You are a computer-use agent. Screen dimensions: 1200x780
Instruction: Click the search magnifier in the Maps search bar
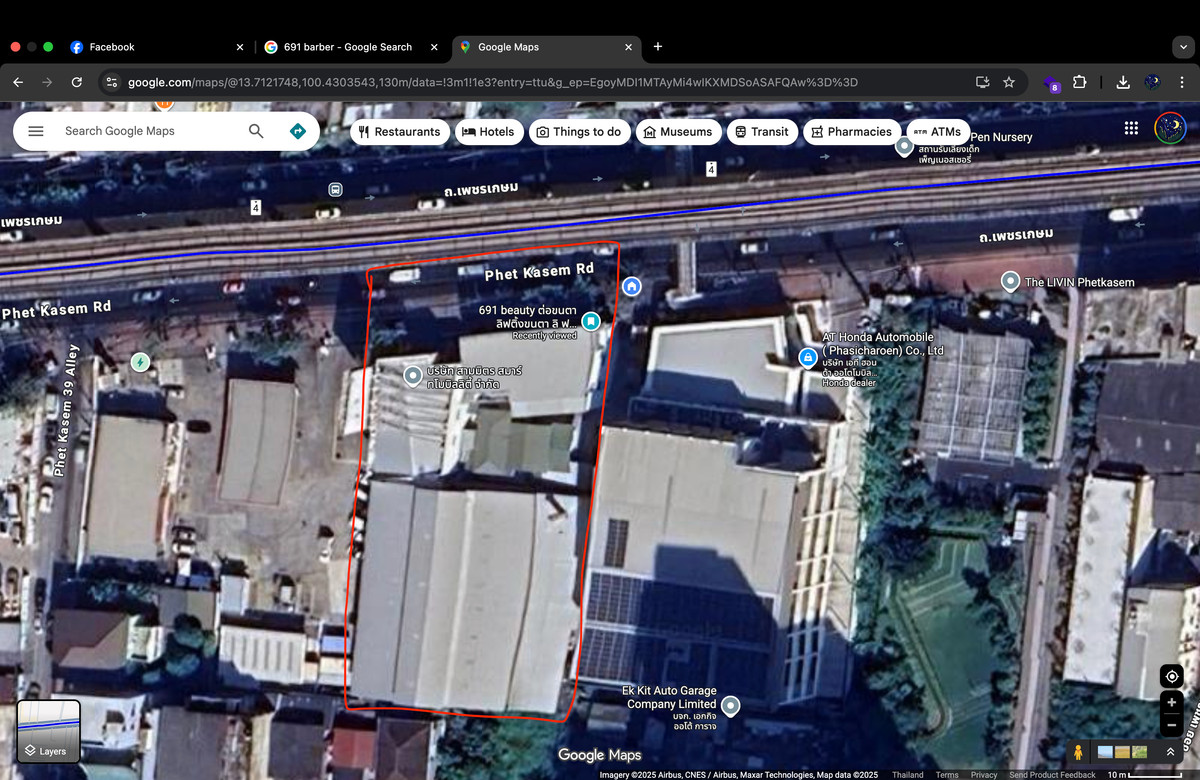[x=256, y=130]
